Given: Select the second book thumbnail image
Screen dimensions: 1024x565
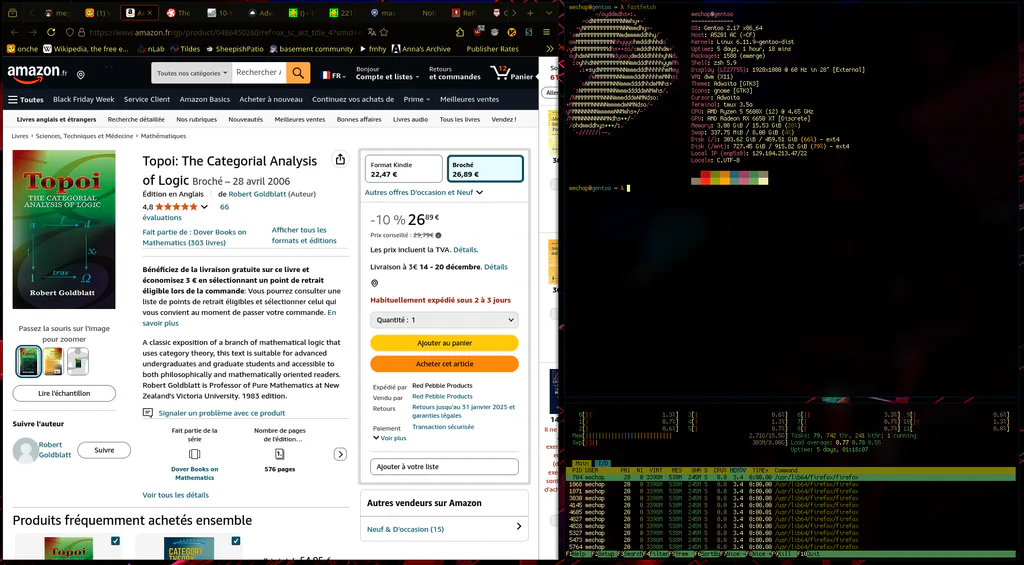Looking at the screenshot, I should 53,361.
